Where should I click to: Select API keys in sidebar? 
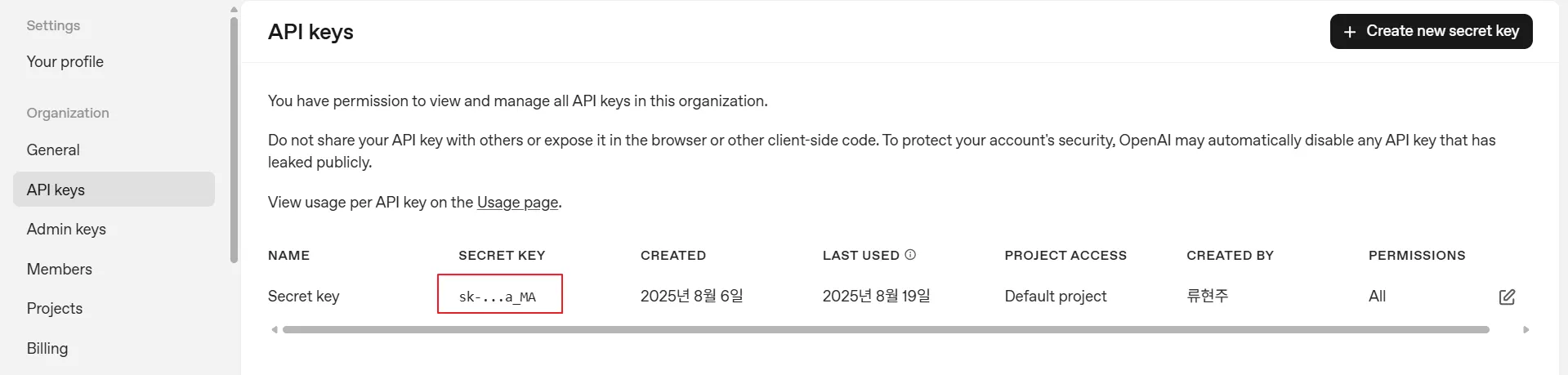tap(56, 190)
